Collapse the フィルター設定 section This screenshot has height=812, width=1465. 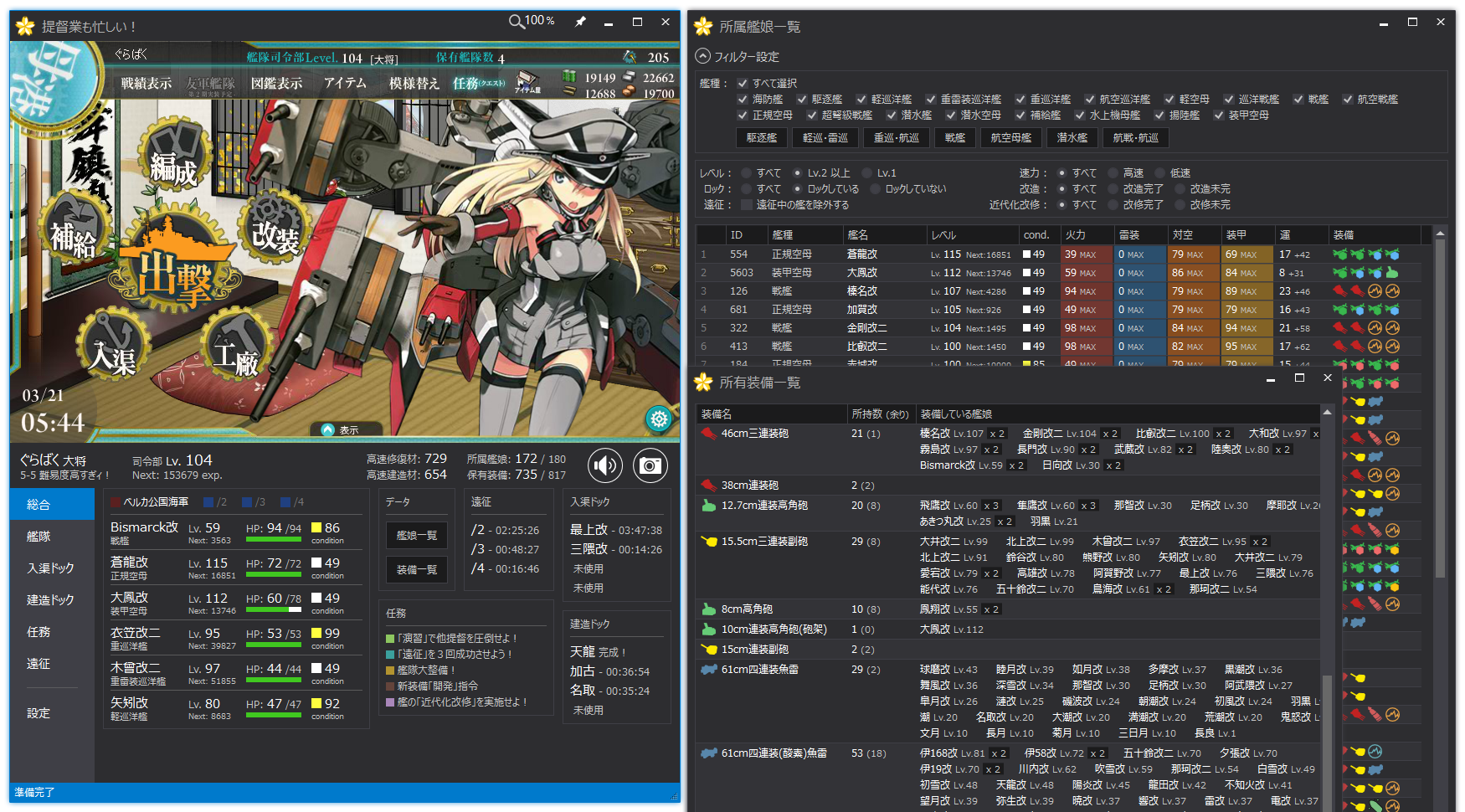(703, 57)
